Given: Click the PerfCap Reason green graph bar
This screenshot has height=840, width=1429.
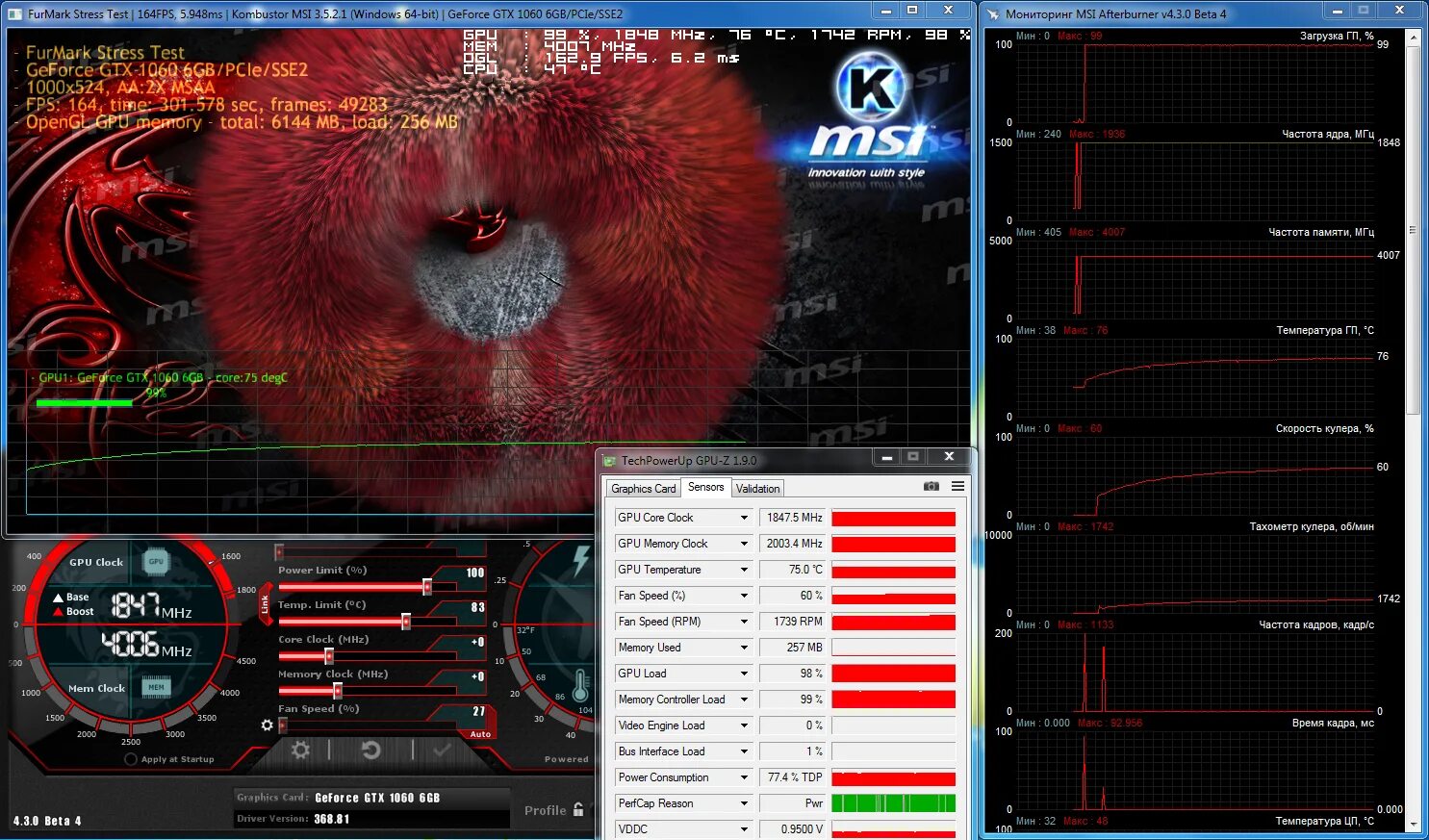Looking at the screenshot, I should click(x=894, y=803).
